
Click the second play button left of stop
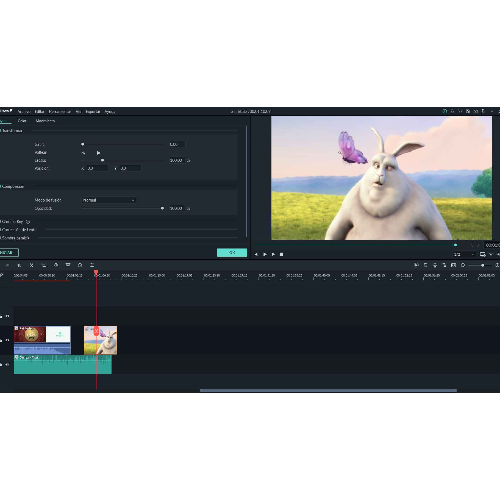[273, 254]
